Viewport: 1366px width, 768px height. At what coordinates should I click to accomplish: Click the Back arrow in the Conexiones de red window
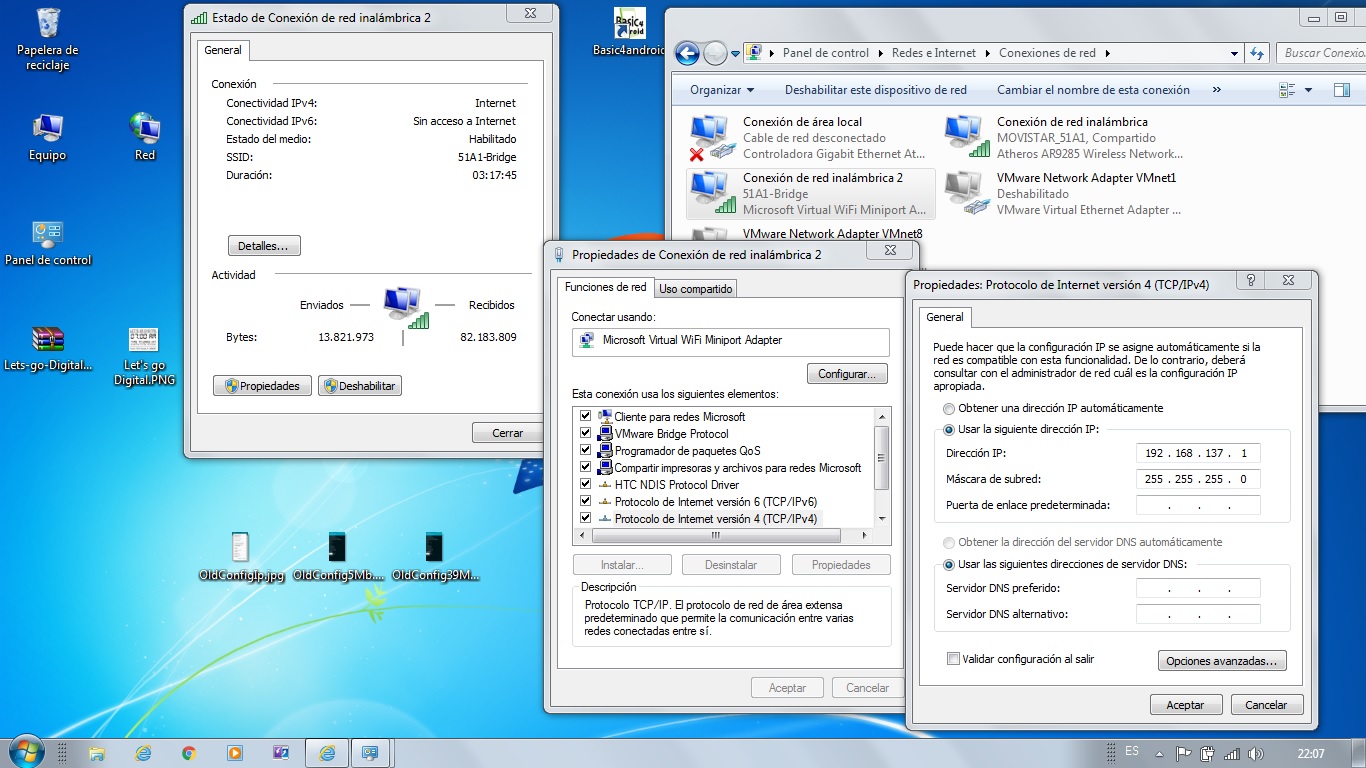[x=687, y=53]
